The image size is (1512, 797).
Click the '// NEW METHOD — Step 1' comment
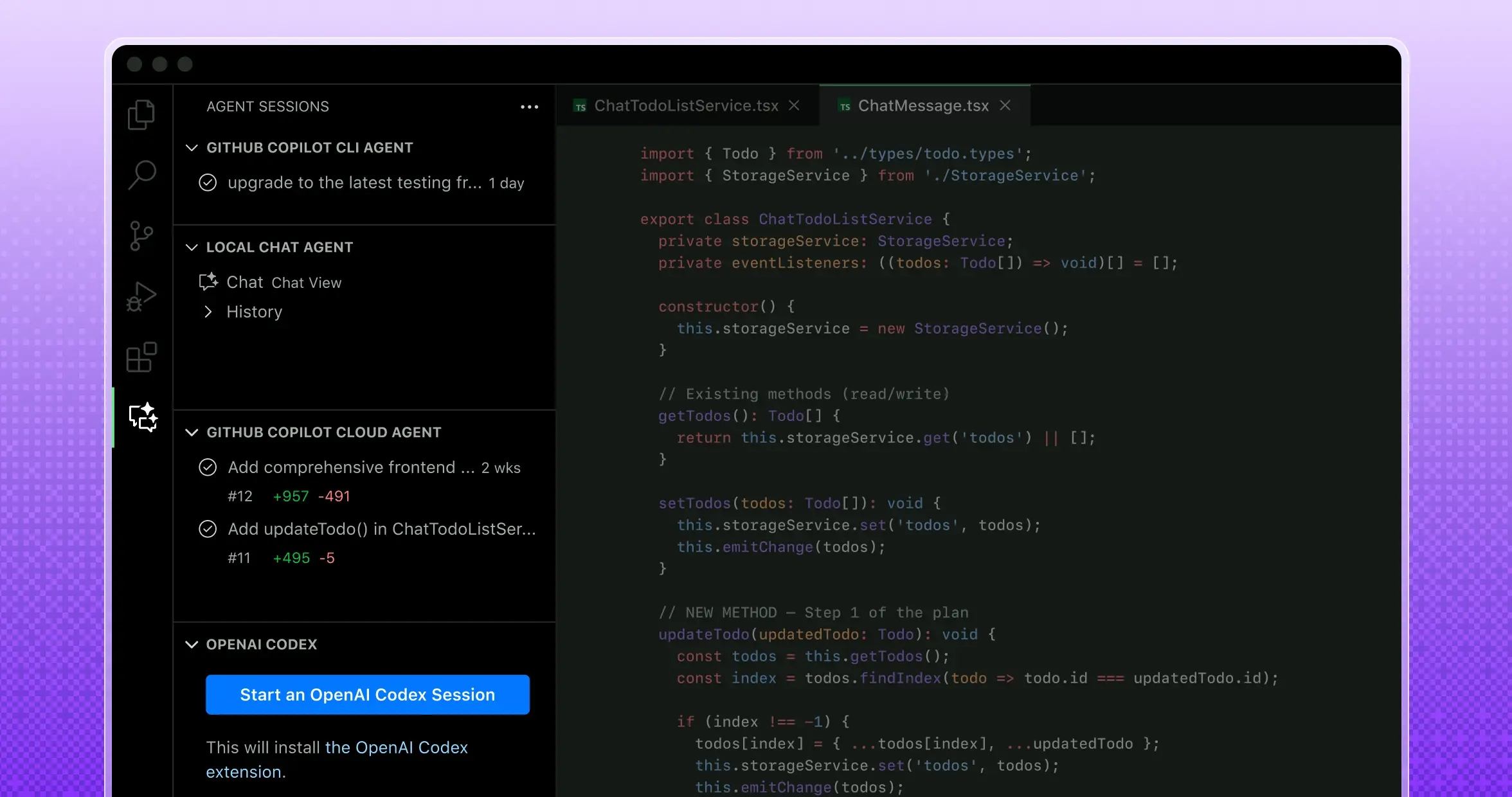(x=813, y=613)
